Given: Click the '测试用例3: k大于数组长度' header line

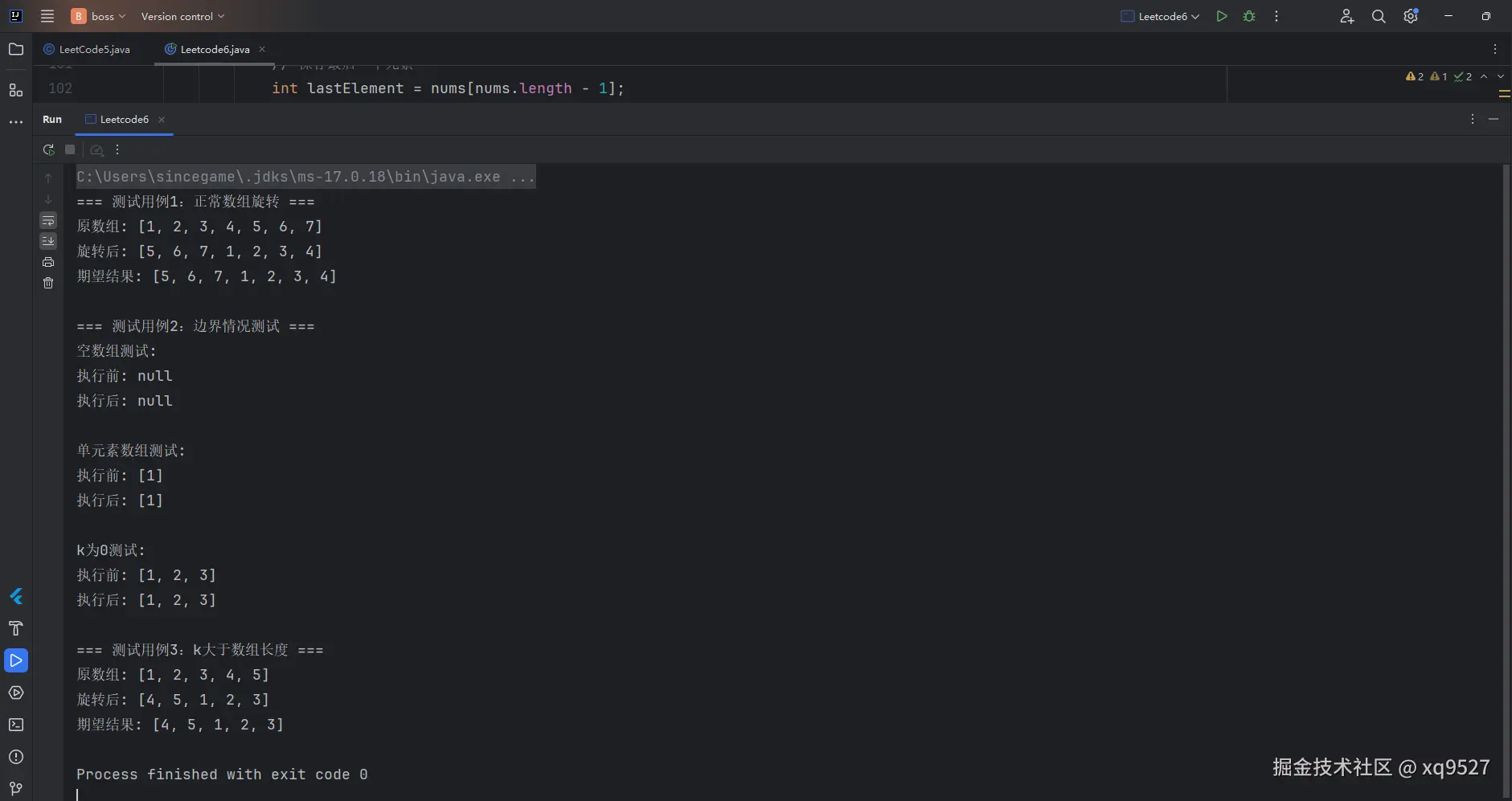Looking at the screenshot, I should coord(200,650).
